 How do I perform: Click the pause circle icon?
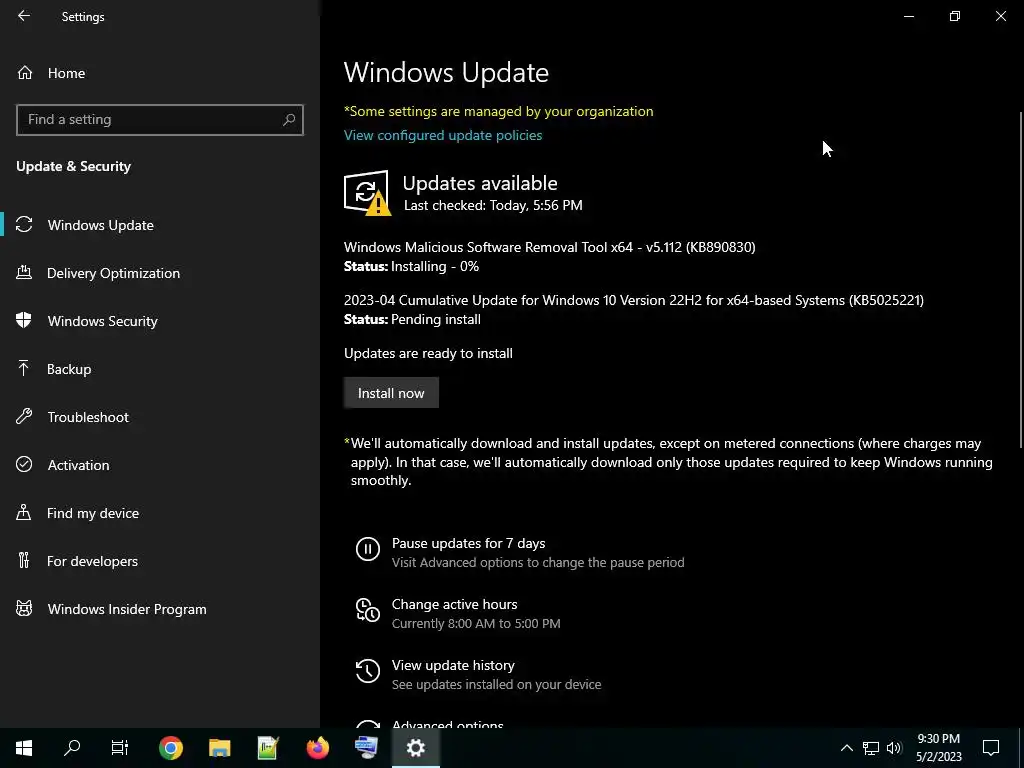[x=368, y=549]
